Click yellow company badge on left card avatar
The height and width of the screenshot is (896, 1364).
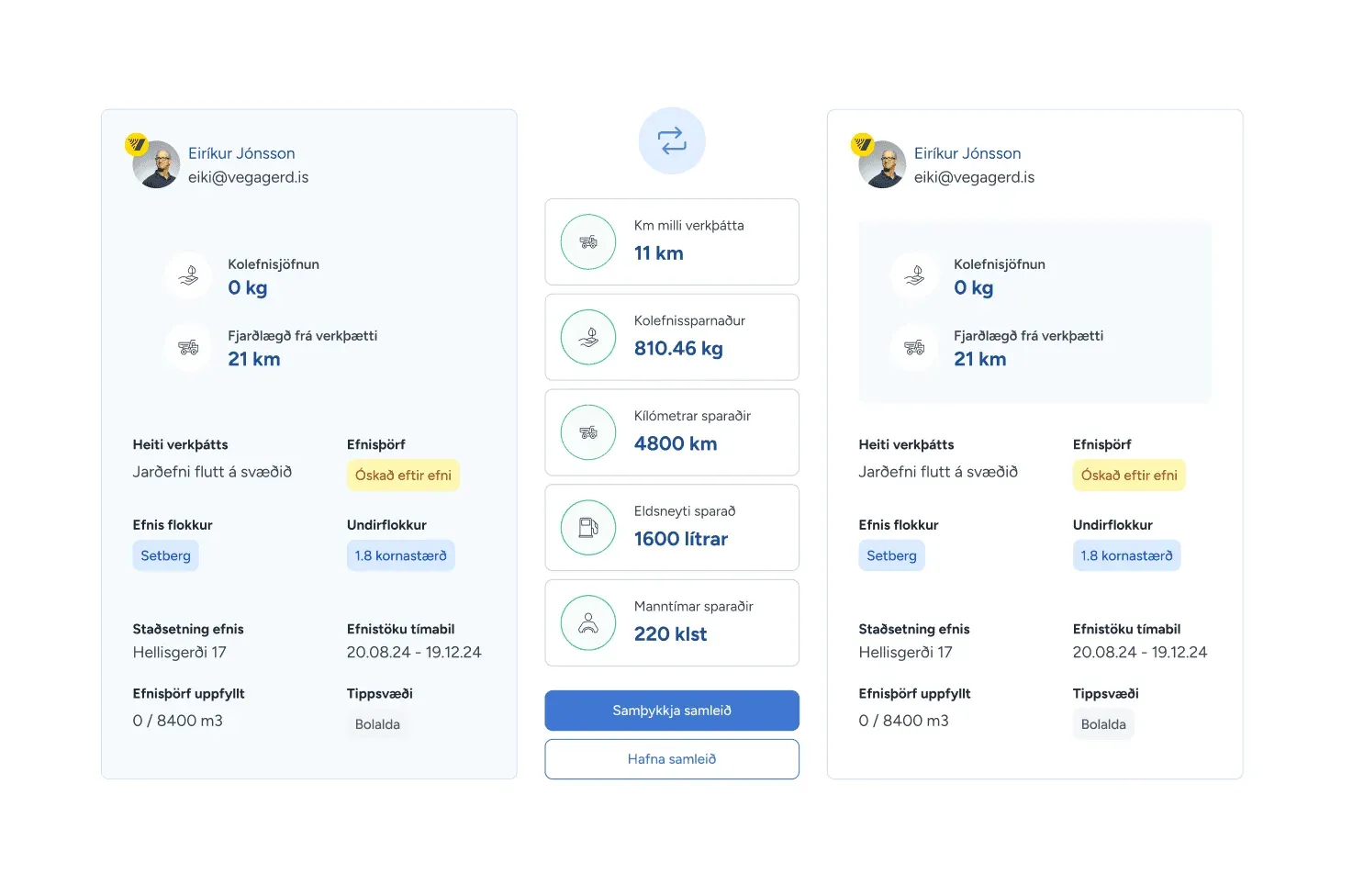(137, 143)
